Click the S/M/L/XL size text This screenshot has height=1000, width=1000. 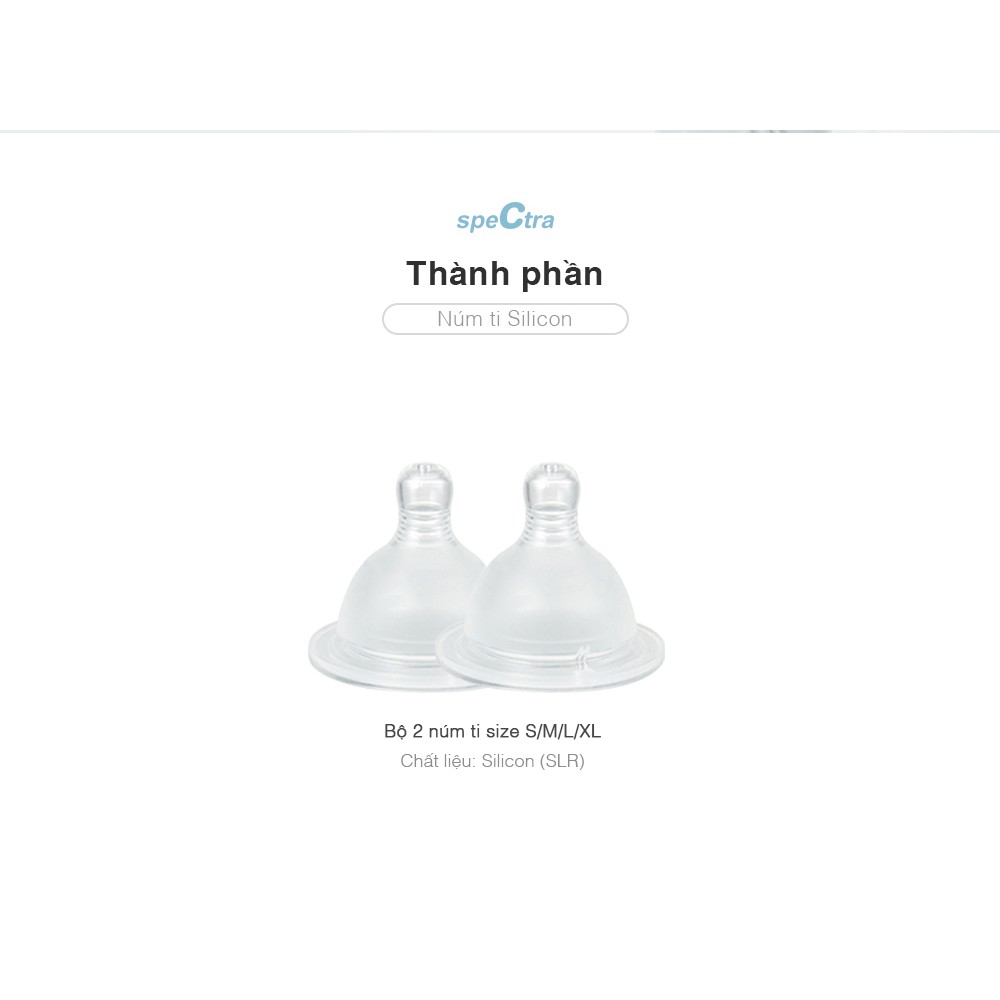(x=563, y=731)
